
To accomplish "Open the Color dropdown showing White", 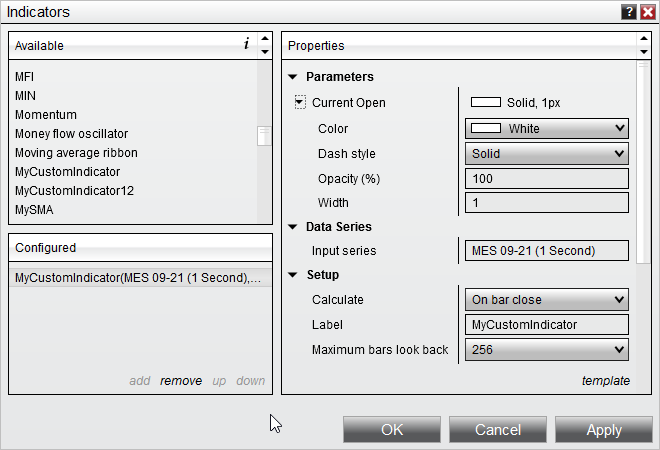I will click(546, 128).
